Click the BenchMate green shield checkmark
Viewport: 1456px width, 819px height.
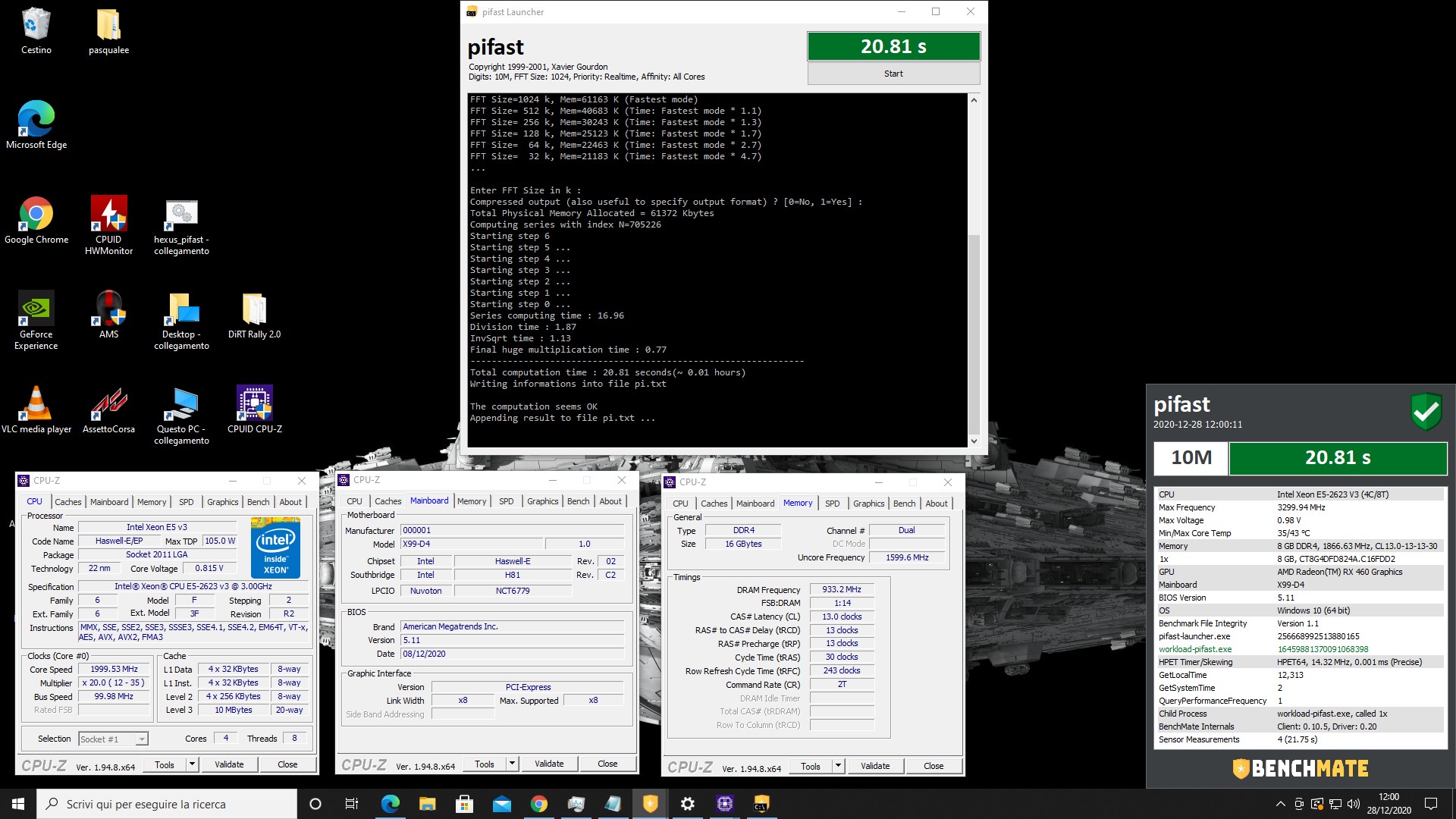coord(1426,411)
